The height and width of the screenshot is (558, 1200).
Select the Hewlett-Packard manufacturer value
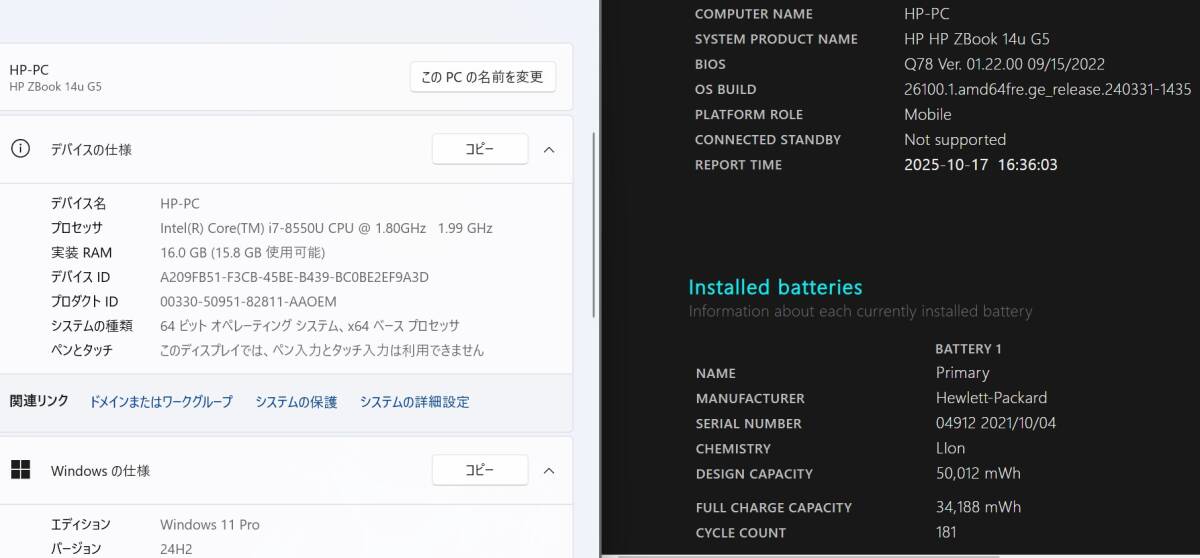pos(992,397)
